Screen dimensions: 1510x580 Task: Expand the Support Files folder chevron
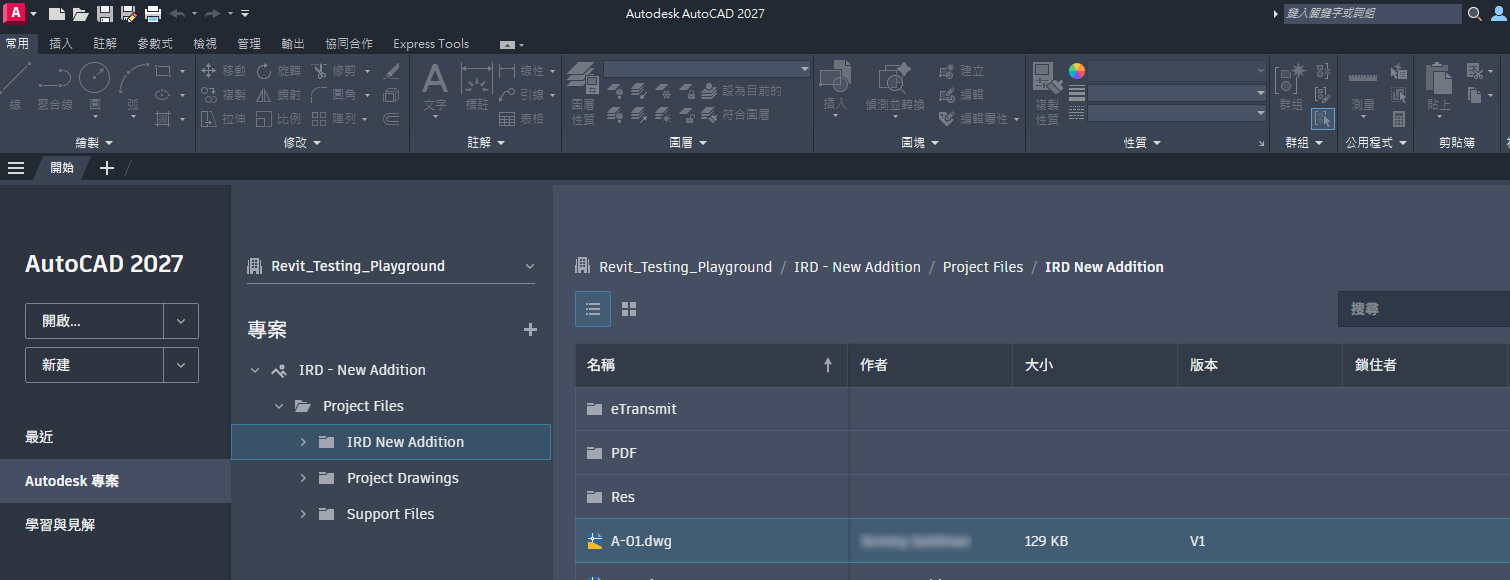pyautogui.click(x=303, y=514)
